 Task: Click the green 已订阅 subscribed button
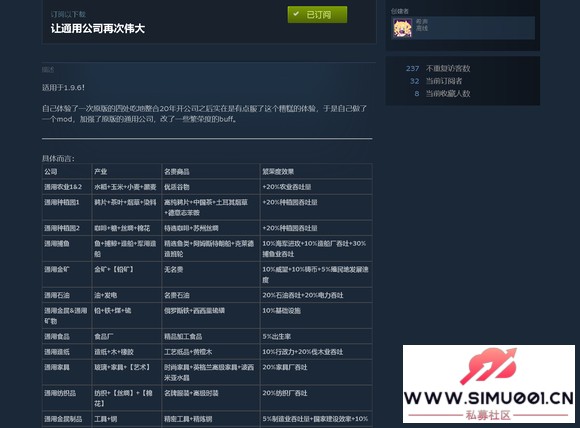pos(317,14)
